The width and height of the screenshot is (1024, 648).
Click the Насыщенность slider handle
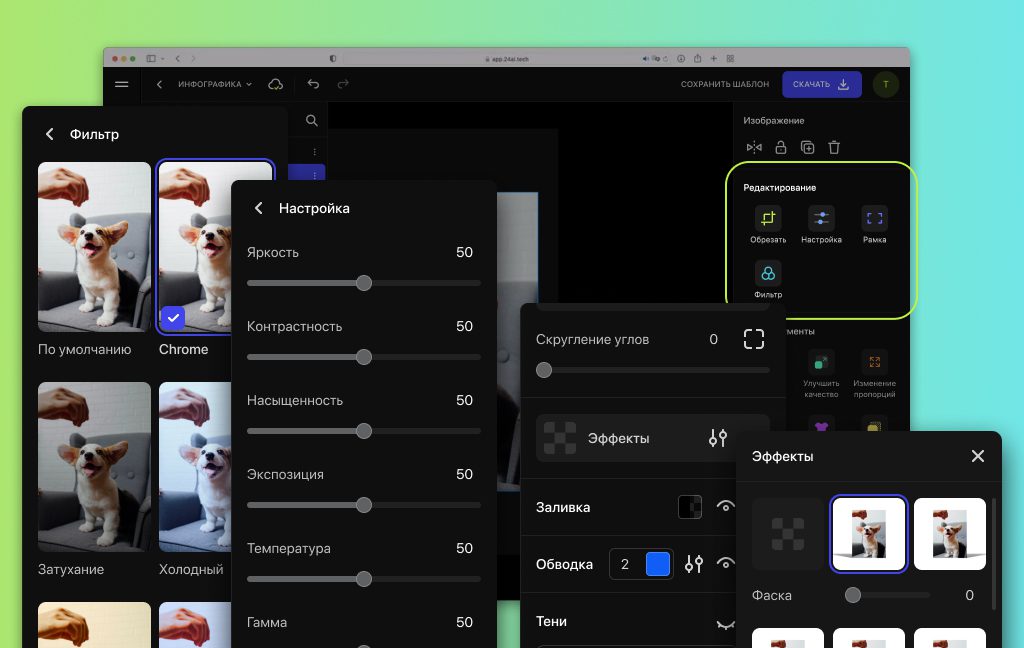point(364,431)
